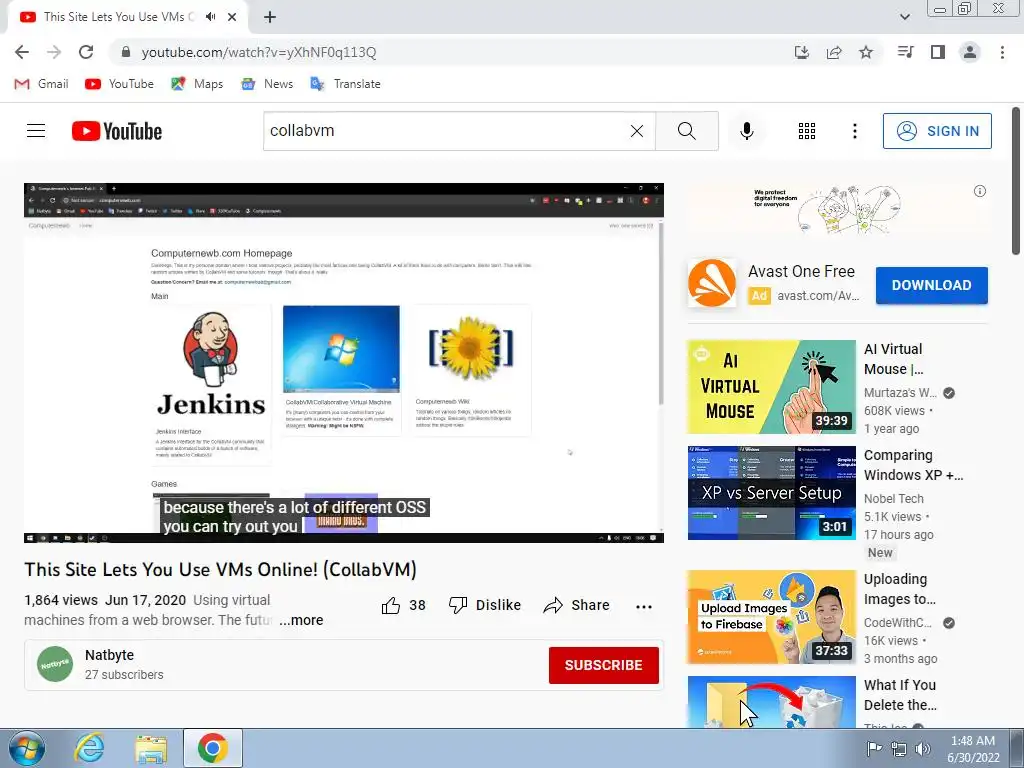Open Comparing Windows XP video title

(913, 465)
